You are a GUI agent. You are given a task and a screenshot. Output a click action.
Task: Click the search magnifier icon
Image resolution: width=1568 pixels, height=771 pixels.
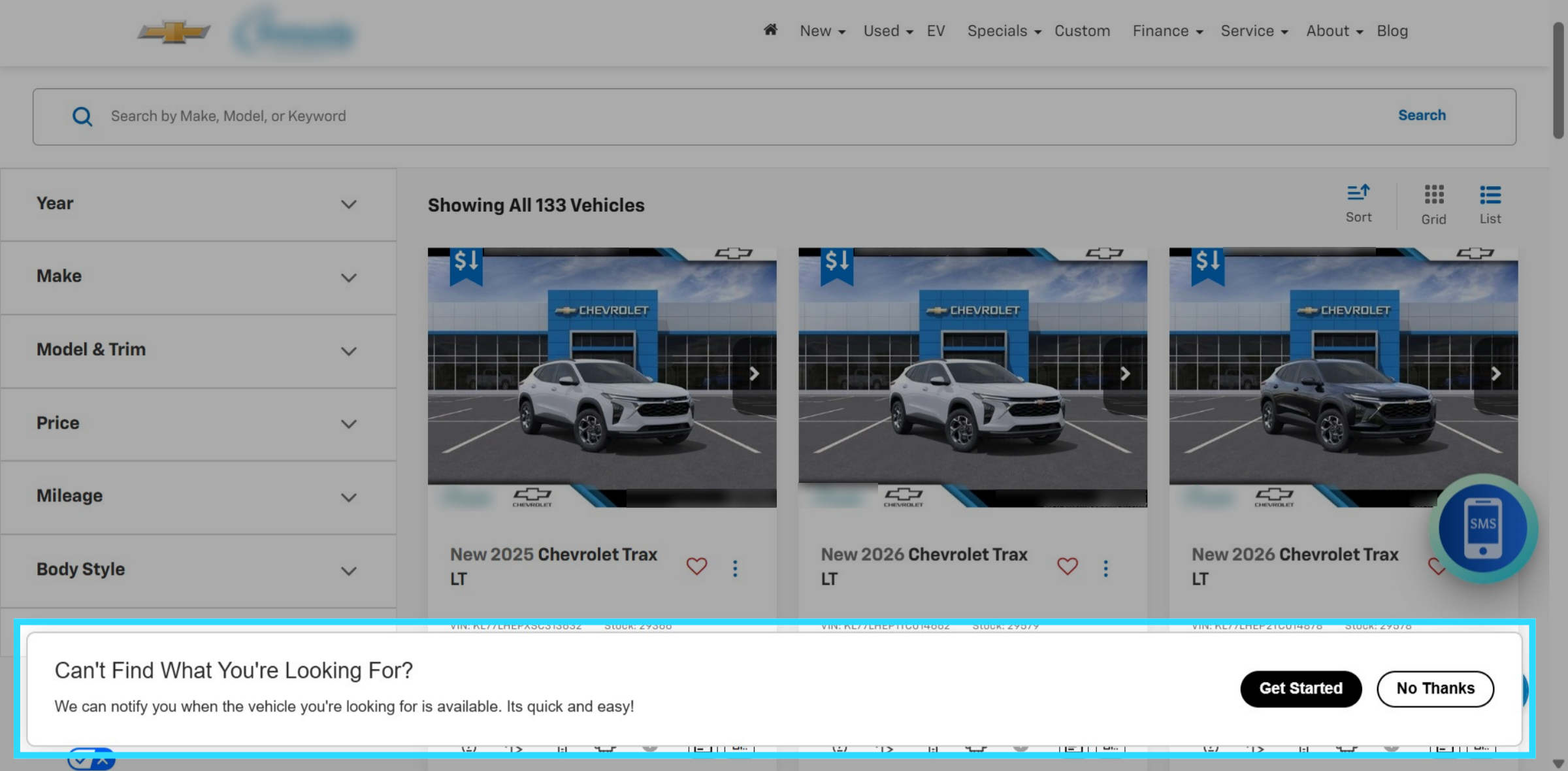(x=82, y=116)
